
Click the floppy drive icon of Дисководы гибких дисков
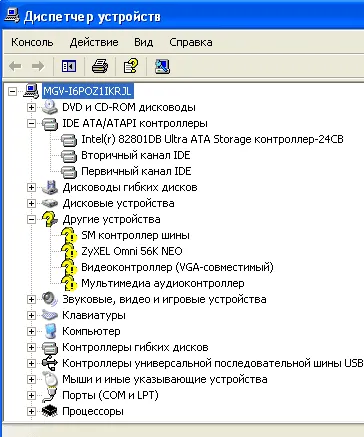coord(50,187)
